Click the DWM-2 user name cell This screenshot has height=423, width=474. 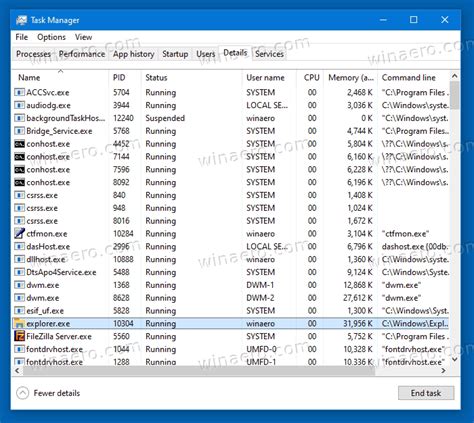(260, 298)
